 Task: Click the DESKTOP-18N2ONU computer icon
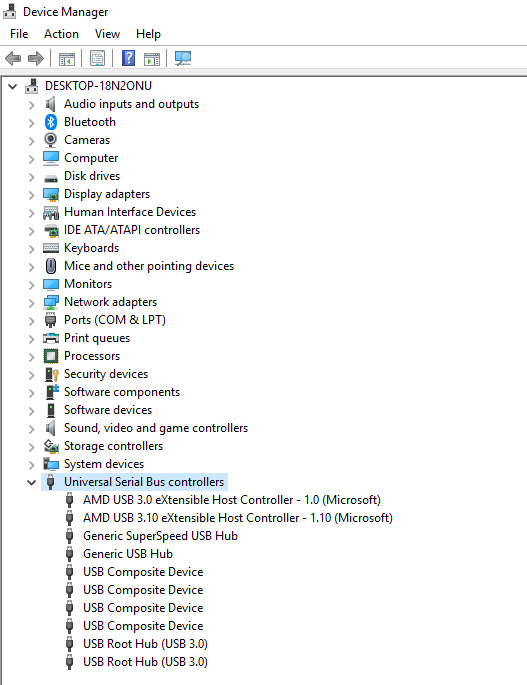[31, 86]
